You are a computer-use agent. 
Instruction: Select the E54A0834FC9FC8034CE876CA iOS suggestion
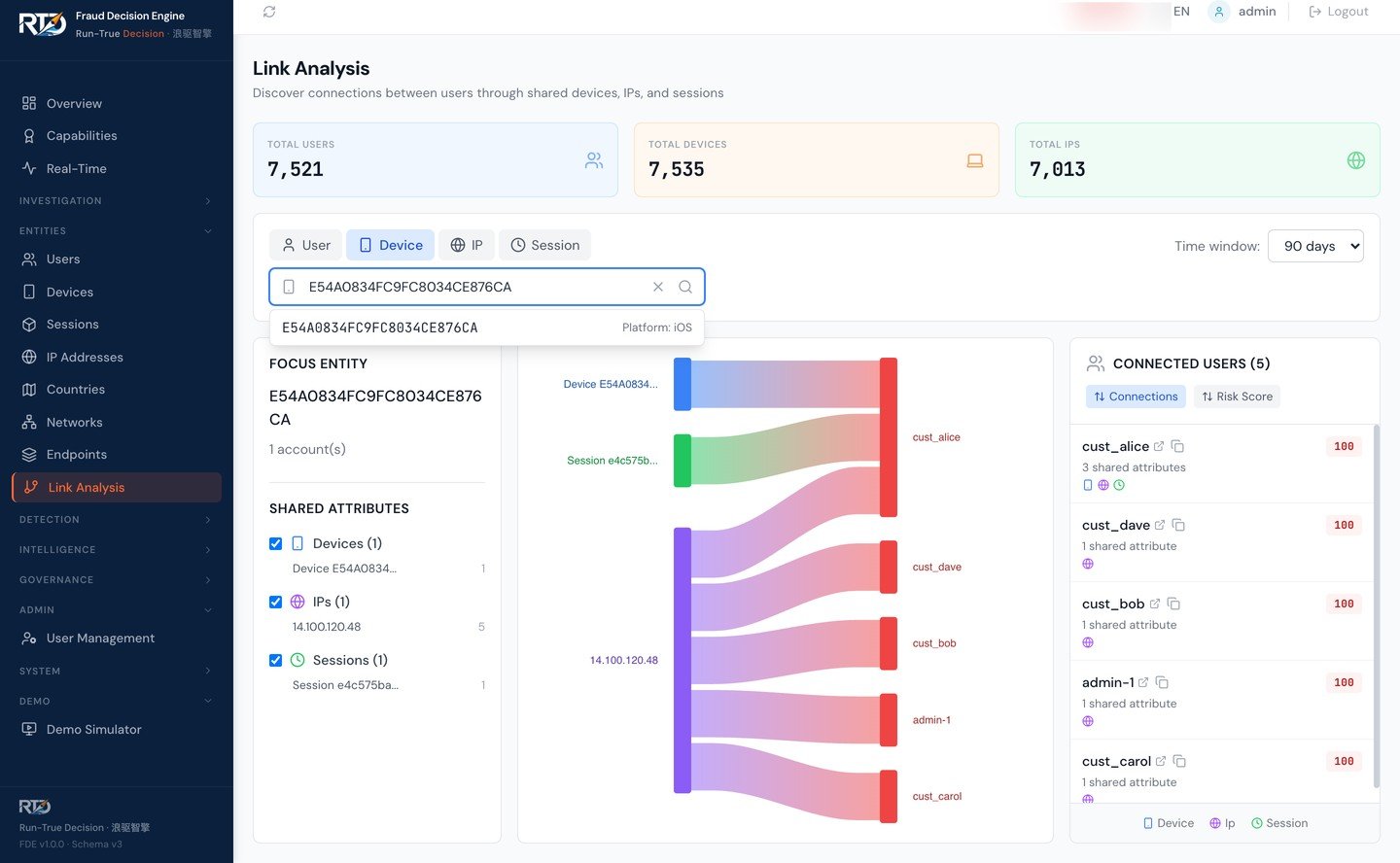point(486,328)
